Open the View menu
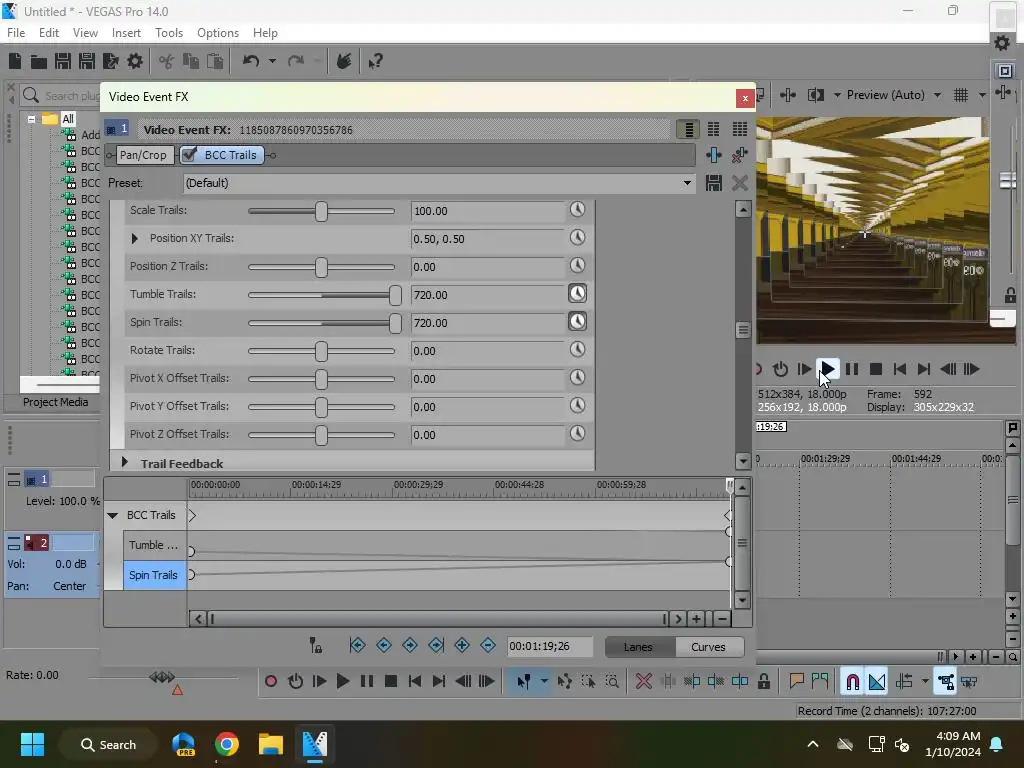The image size is (1024, 768). [x=85, y=33]
